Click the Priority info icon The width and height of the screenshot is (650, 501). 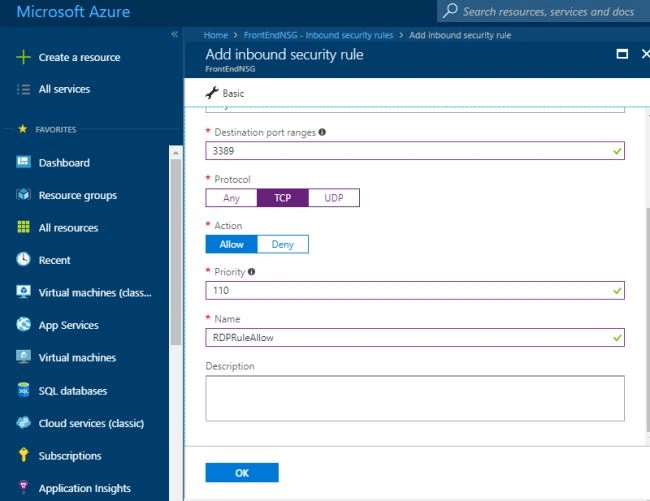click(251, 271)
